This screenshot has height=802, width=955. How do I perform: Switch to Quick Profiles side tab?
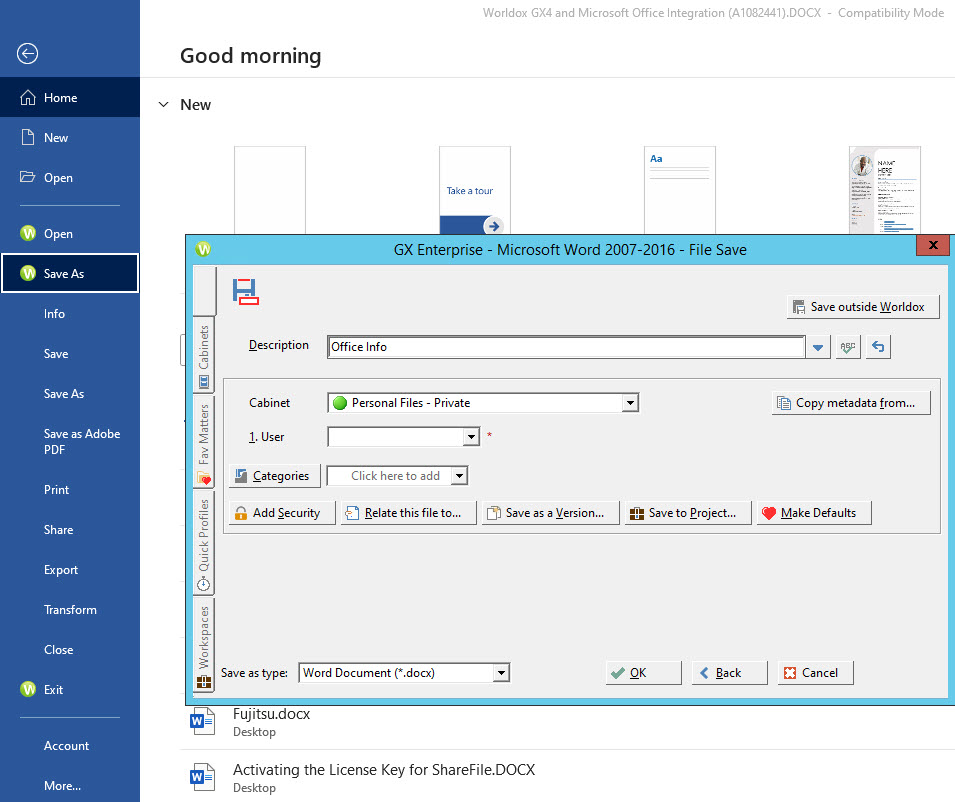204,544
